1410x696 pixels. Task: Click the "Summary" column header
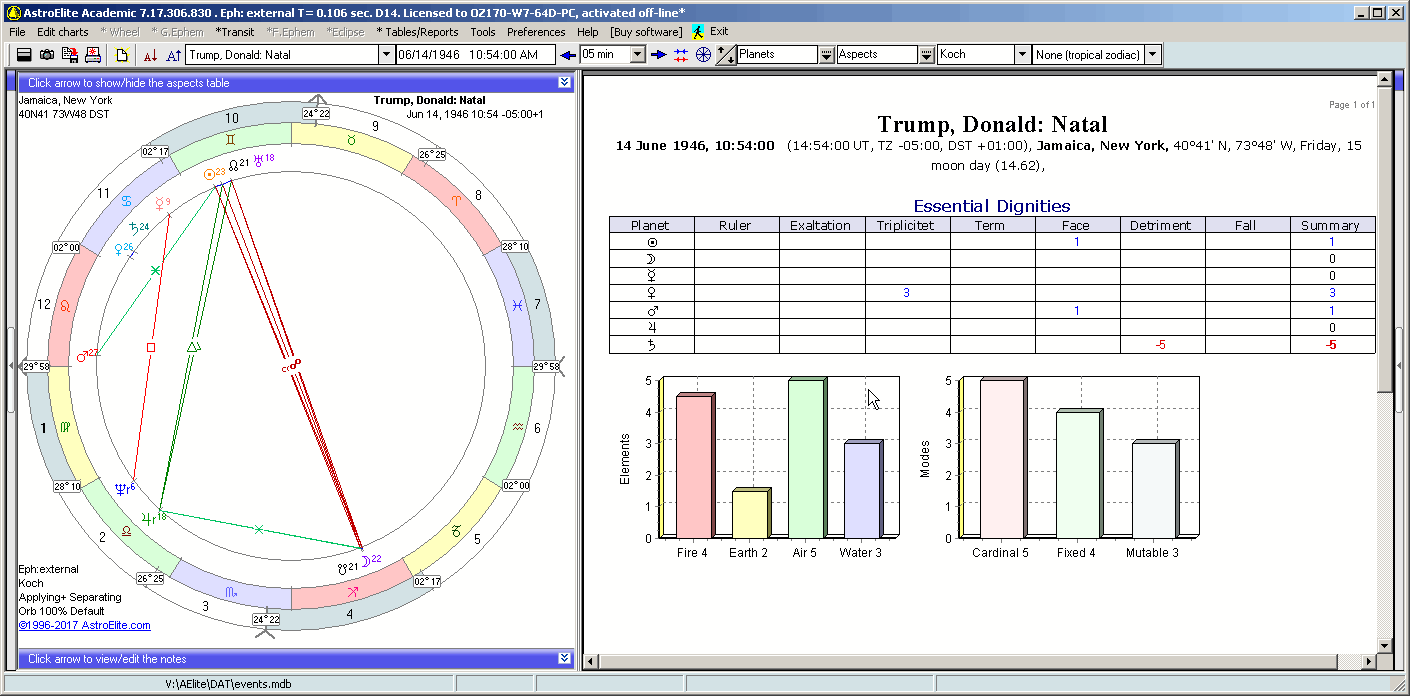pos(1331,225)
